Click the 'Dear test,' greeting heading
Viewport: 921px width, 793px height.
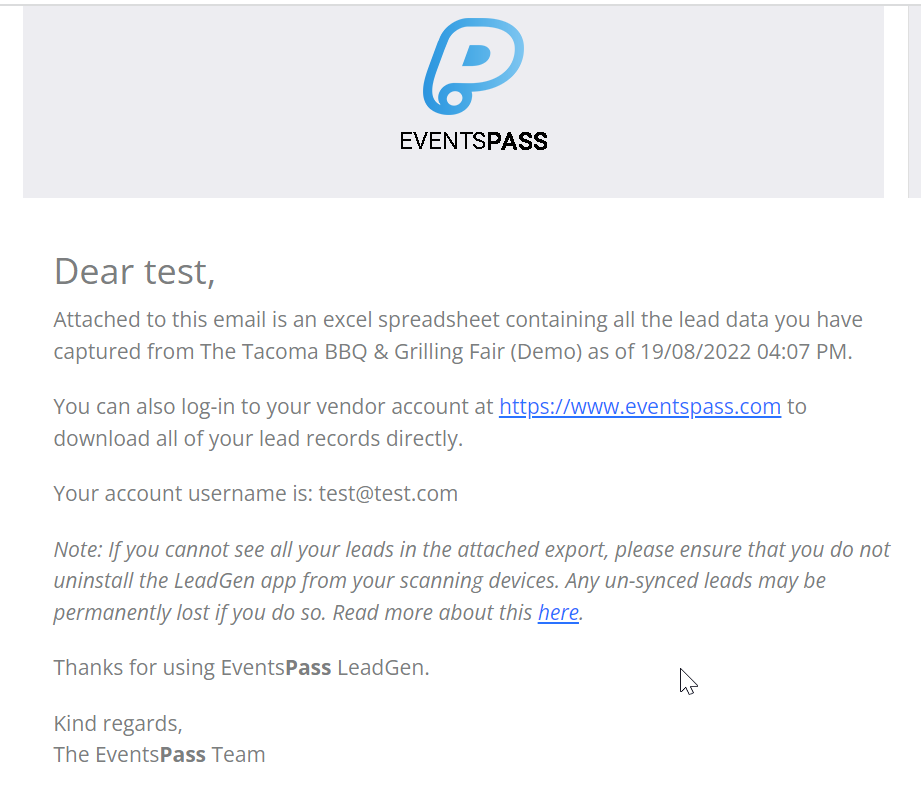tap(135, 272)
